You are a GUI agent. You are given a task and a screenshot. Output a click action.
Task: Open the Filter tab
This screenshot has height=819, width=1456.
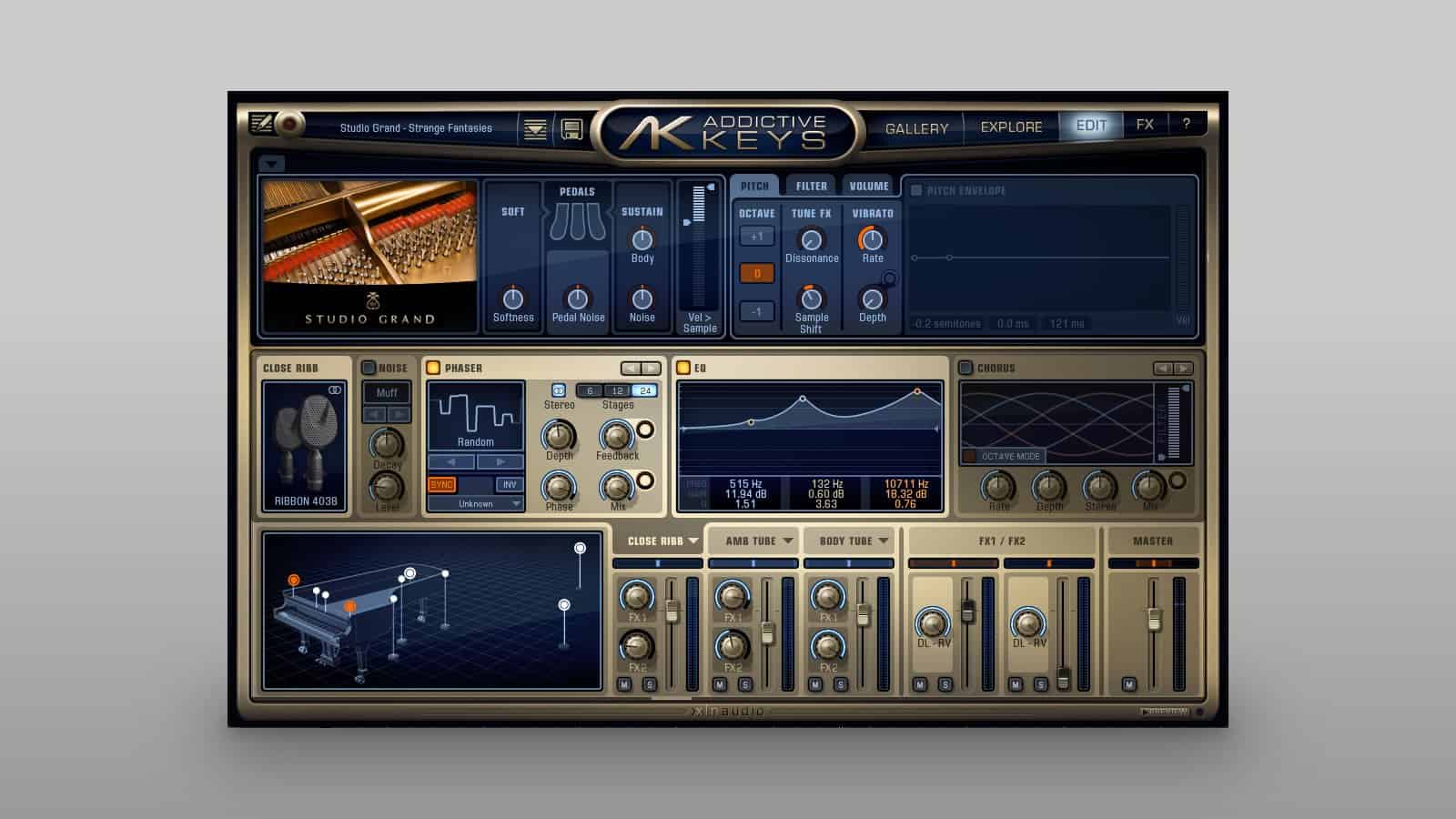tap(811, 186)
